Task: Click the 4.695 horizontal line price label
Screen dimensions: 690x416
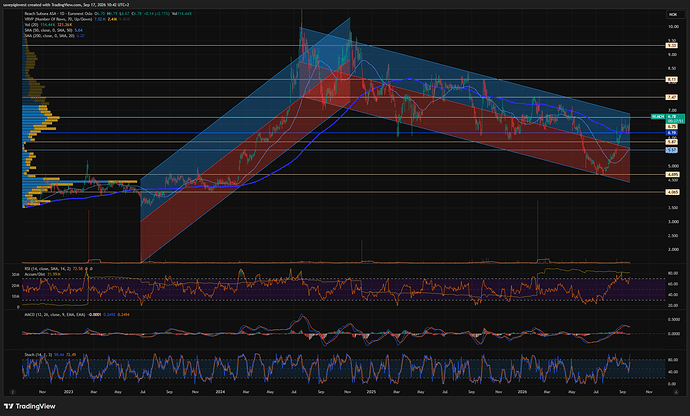Action: 672,174
